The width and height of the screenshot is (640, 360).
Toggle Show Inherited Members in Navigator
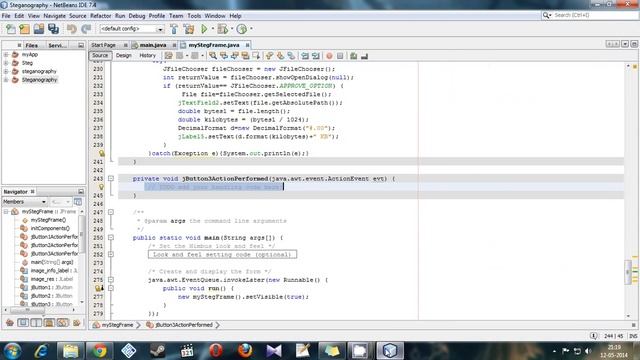(x=10, y=323)
